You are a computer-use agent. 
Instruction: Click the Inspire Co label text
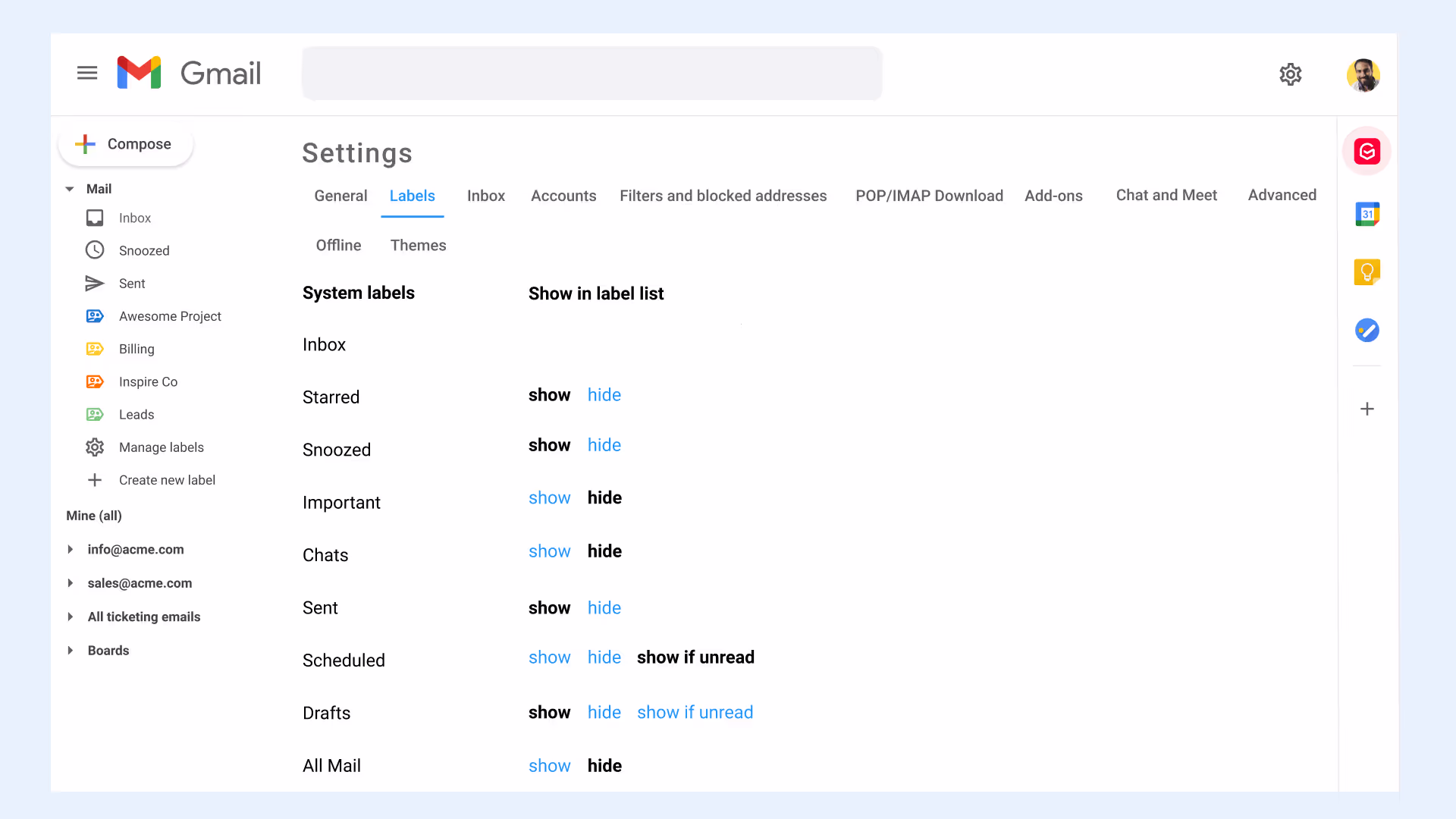[x=148, y=381]
